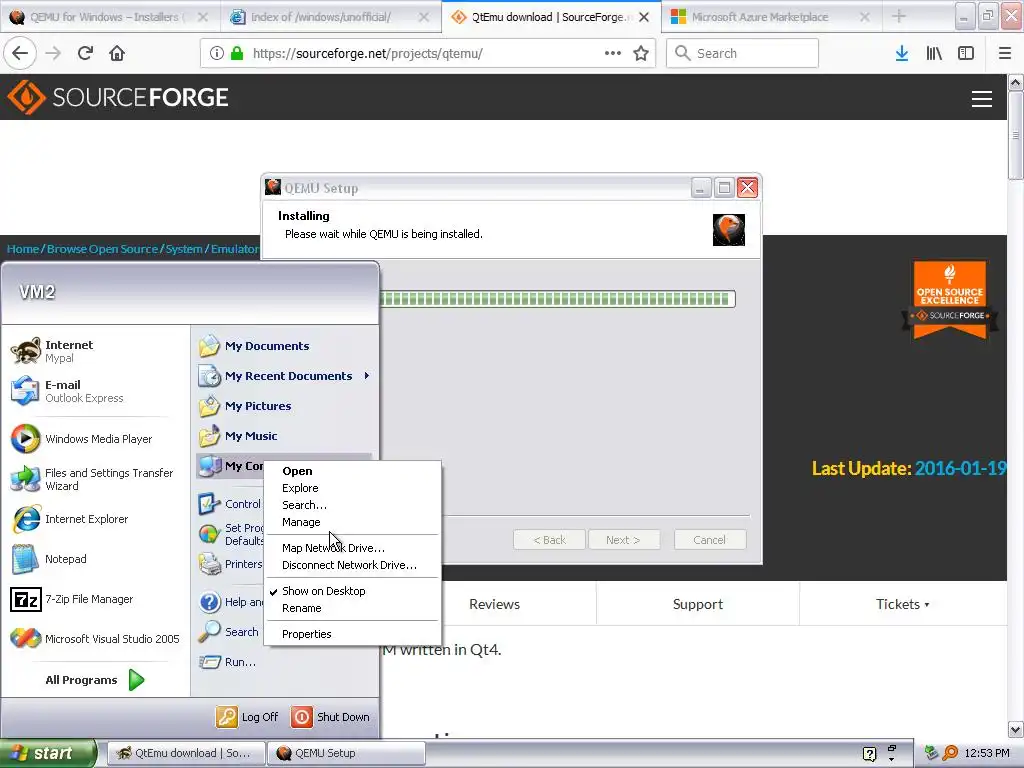Launch Mypal Internet from Start menu
This screenshot has height=768, width=1024.
click(x=95, y=351)
